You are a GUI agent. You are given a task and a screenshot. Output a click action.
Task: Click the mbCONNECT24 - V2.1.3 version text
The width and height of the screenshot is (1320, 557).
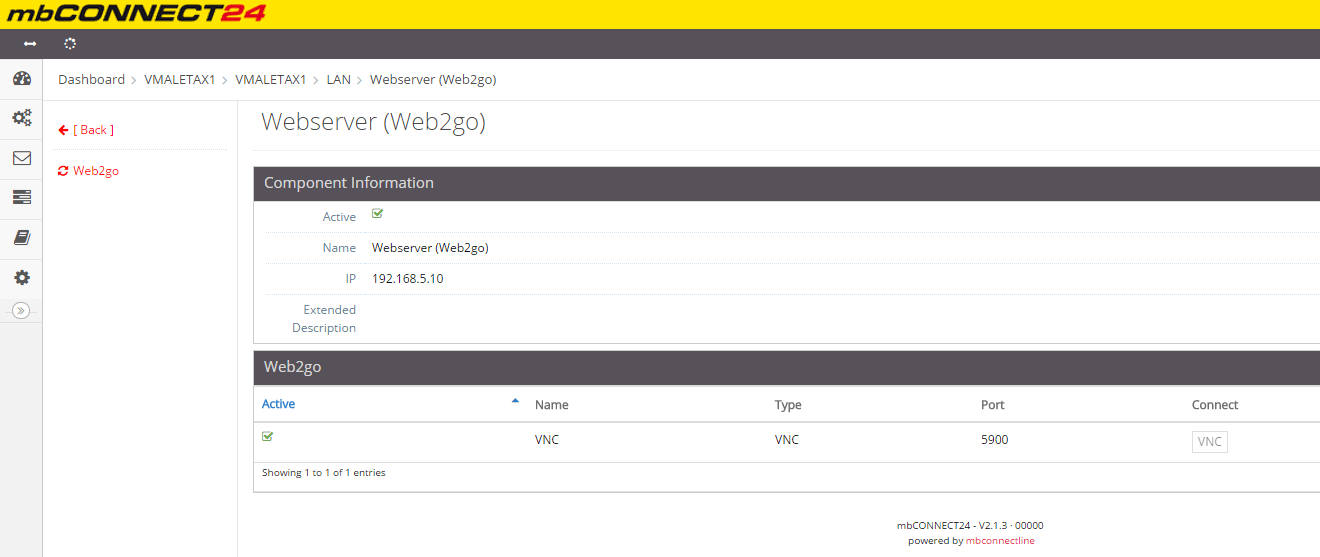point(970,526)
